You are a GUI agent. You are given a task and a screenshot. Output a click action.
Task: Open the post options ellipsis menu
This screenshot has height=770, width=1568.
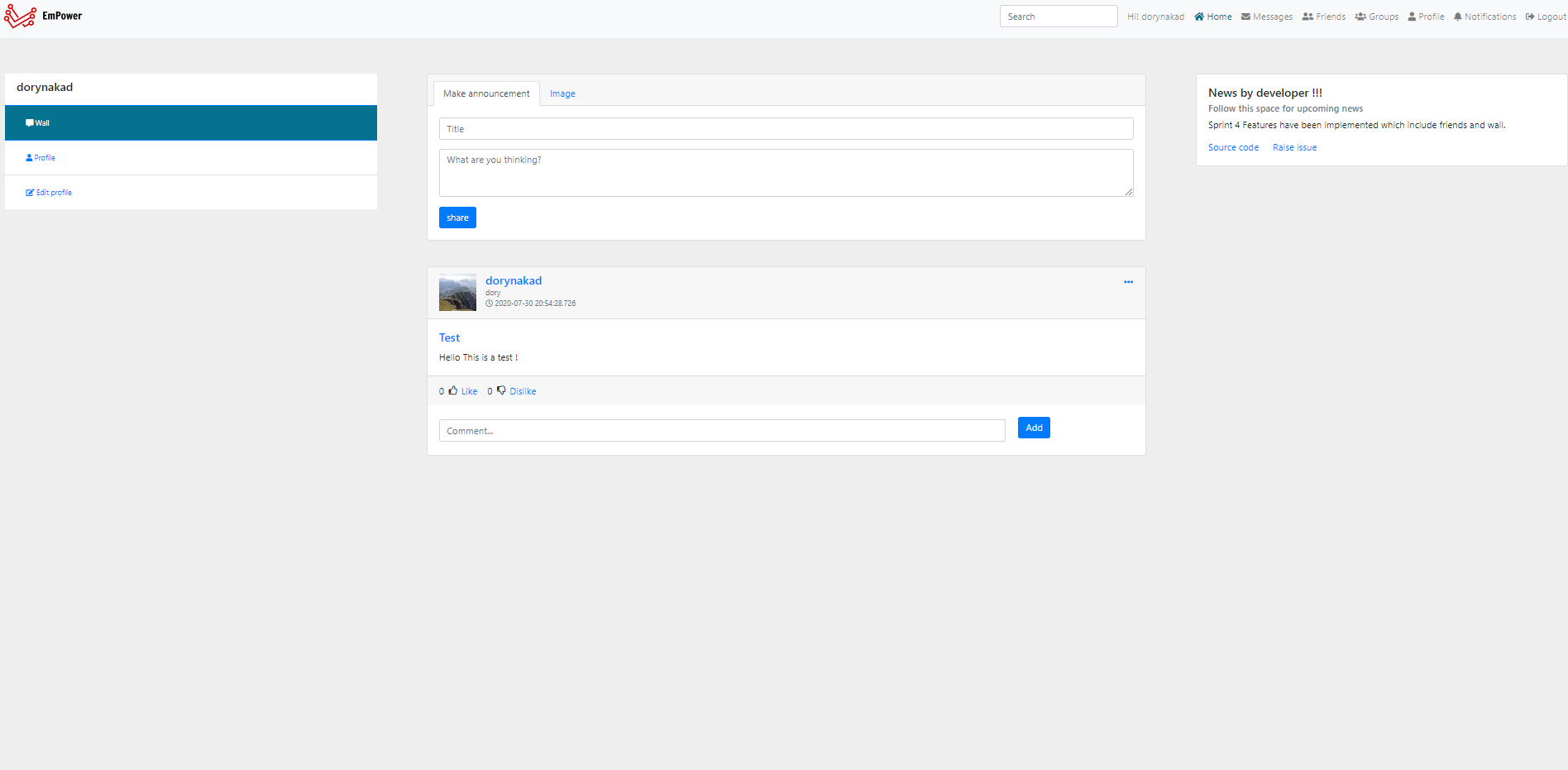pyautogui.click(x=1128, y=282)
